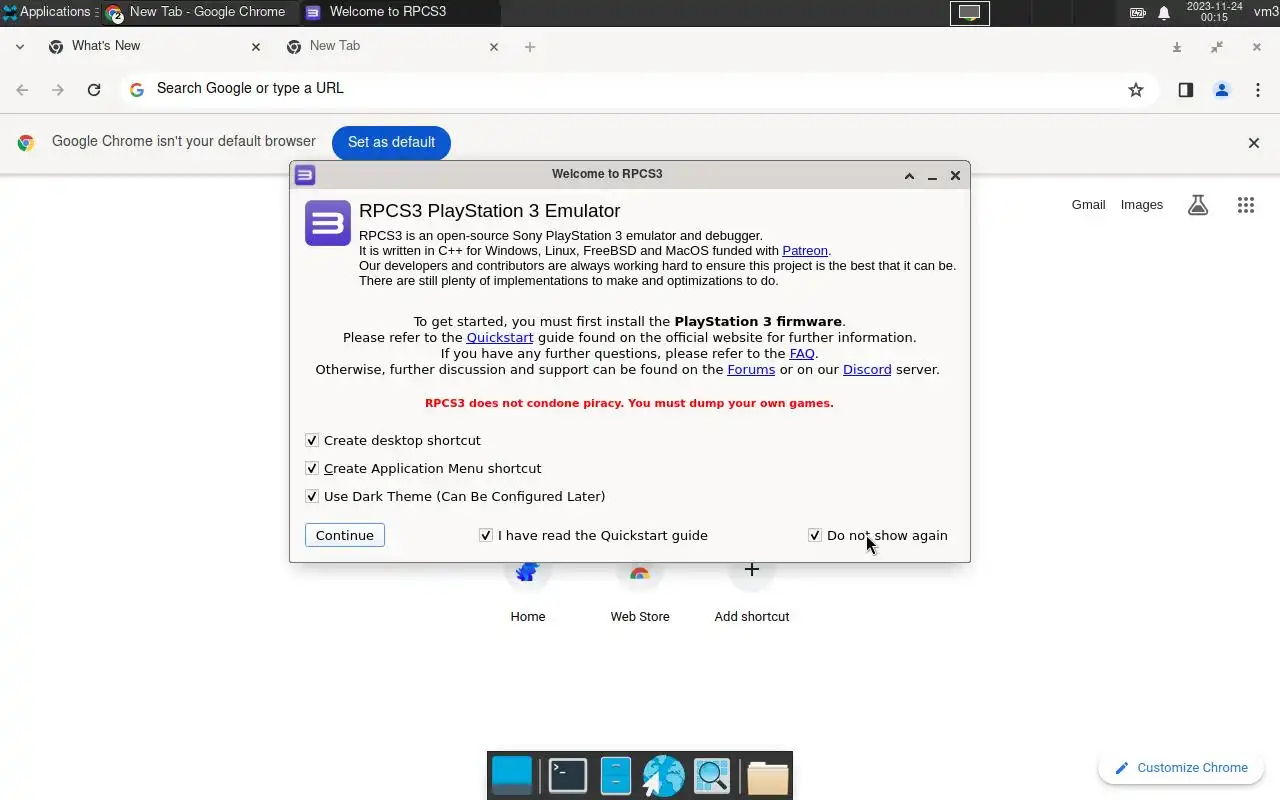
Task: Click Set as default button
Action: (391, 142)
